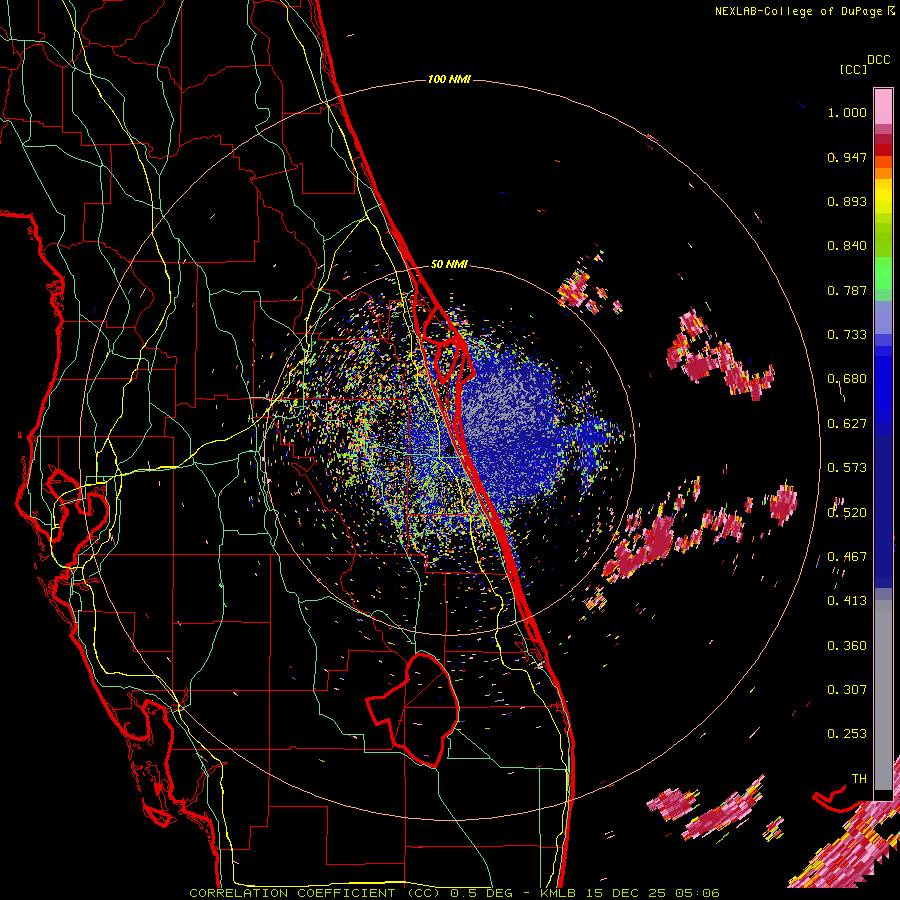This screenshot has width=900, height=900.
Task: Click the 100 NMI range ring label
Action: (x=449, y=79)
